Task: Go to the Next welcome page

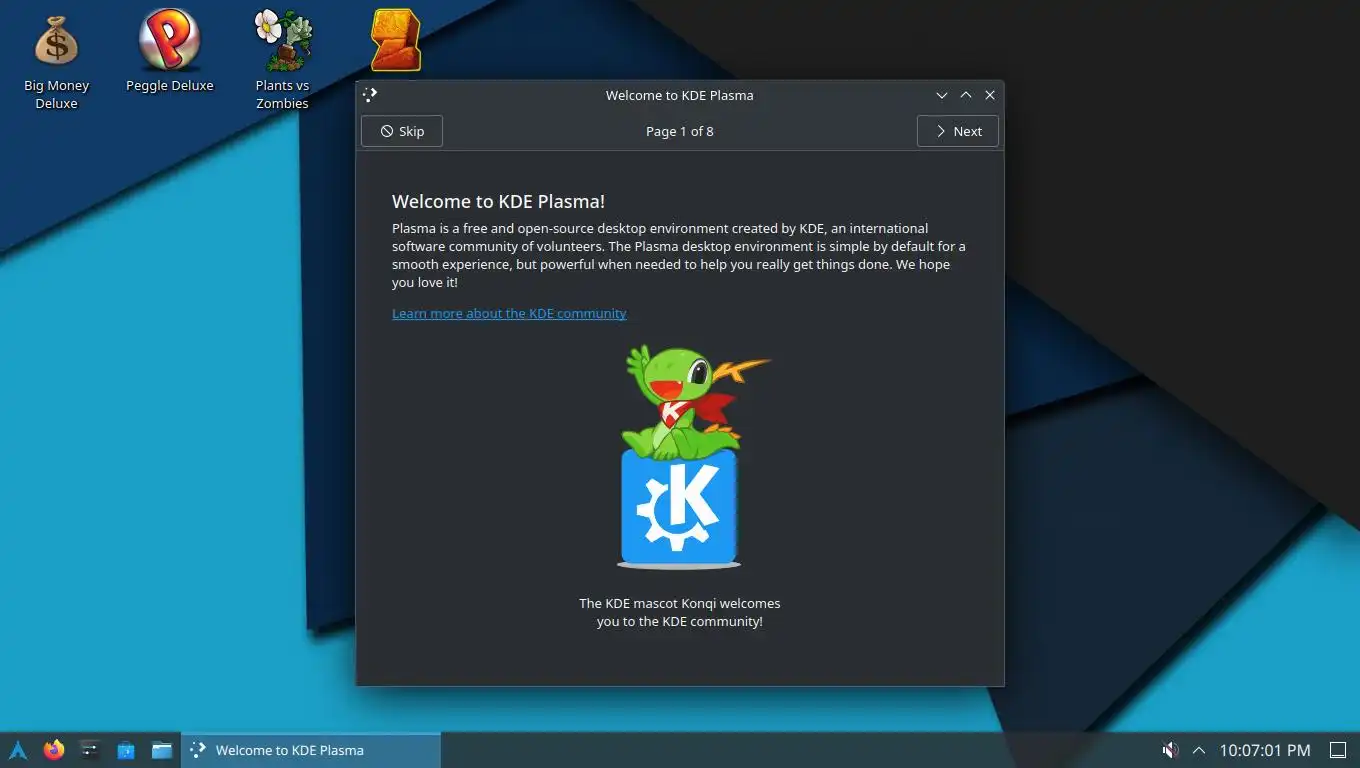Action: click(x=958, y=131)
